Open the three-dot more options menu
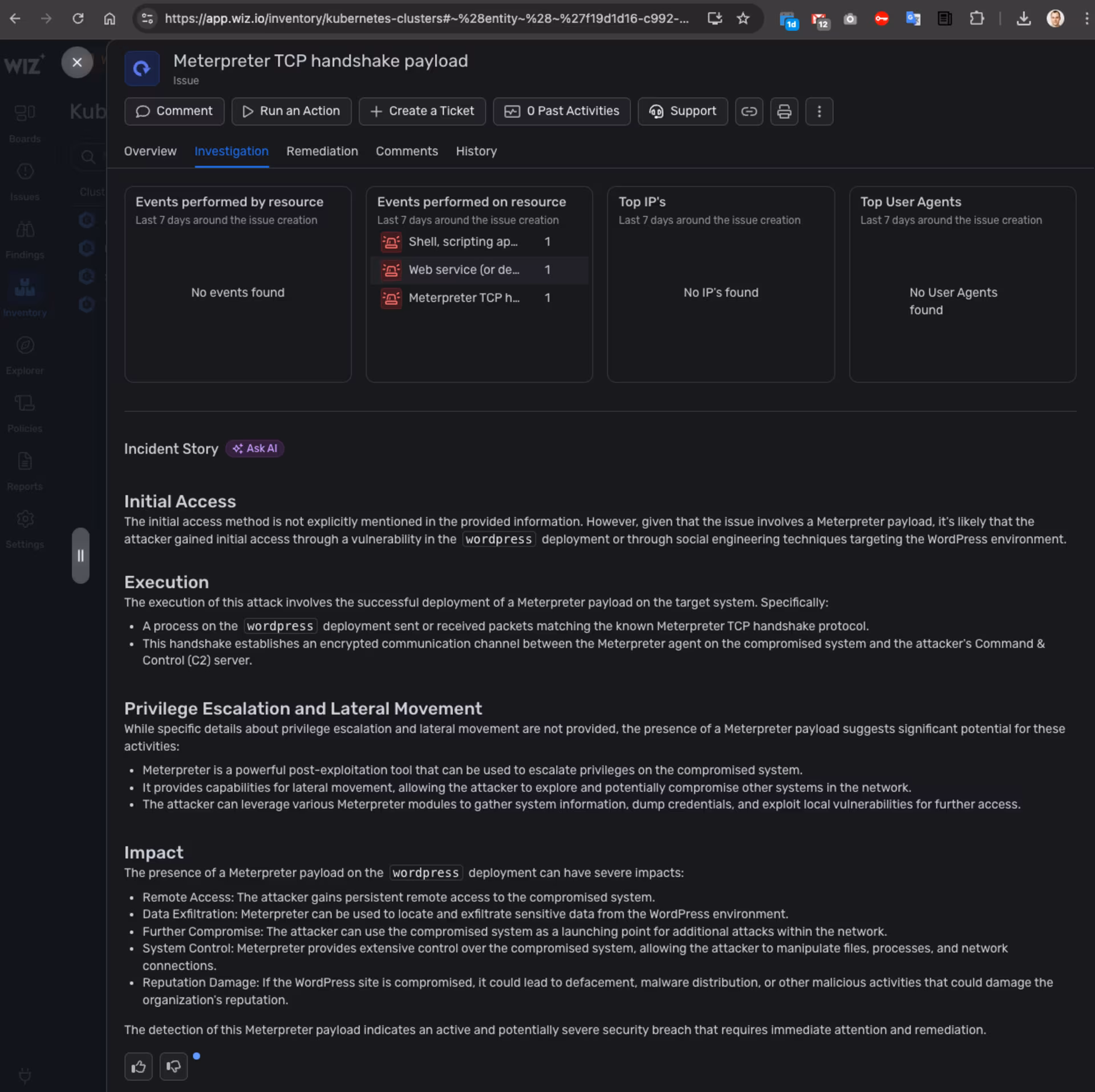The height and width of the screenshot is (1092, 1095). (x=819, y=111)
